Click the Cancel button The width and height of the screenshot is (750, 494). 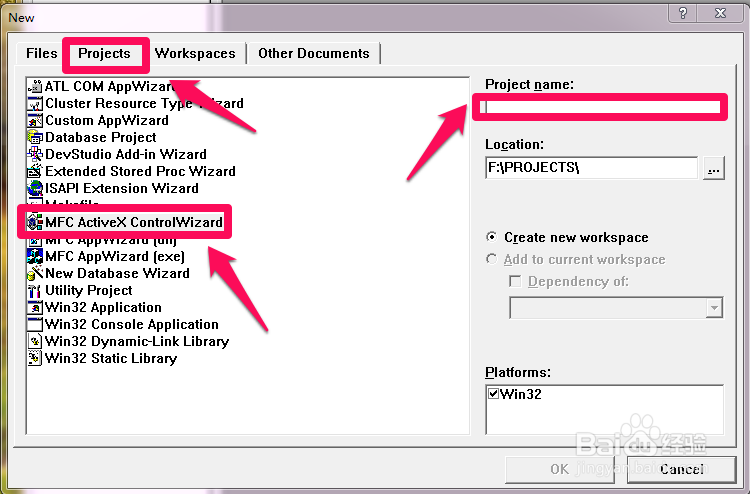(681, 469)
